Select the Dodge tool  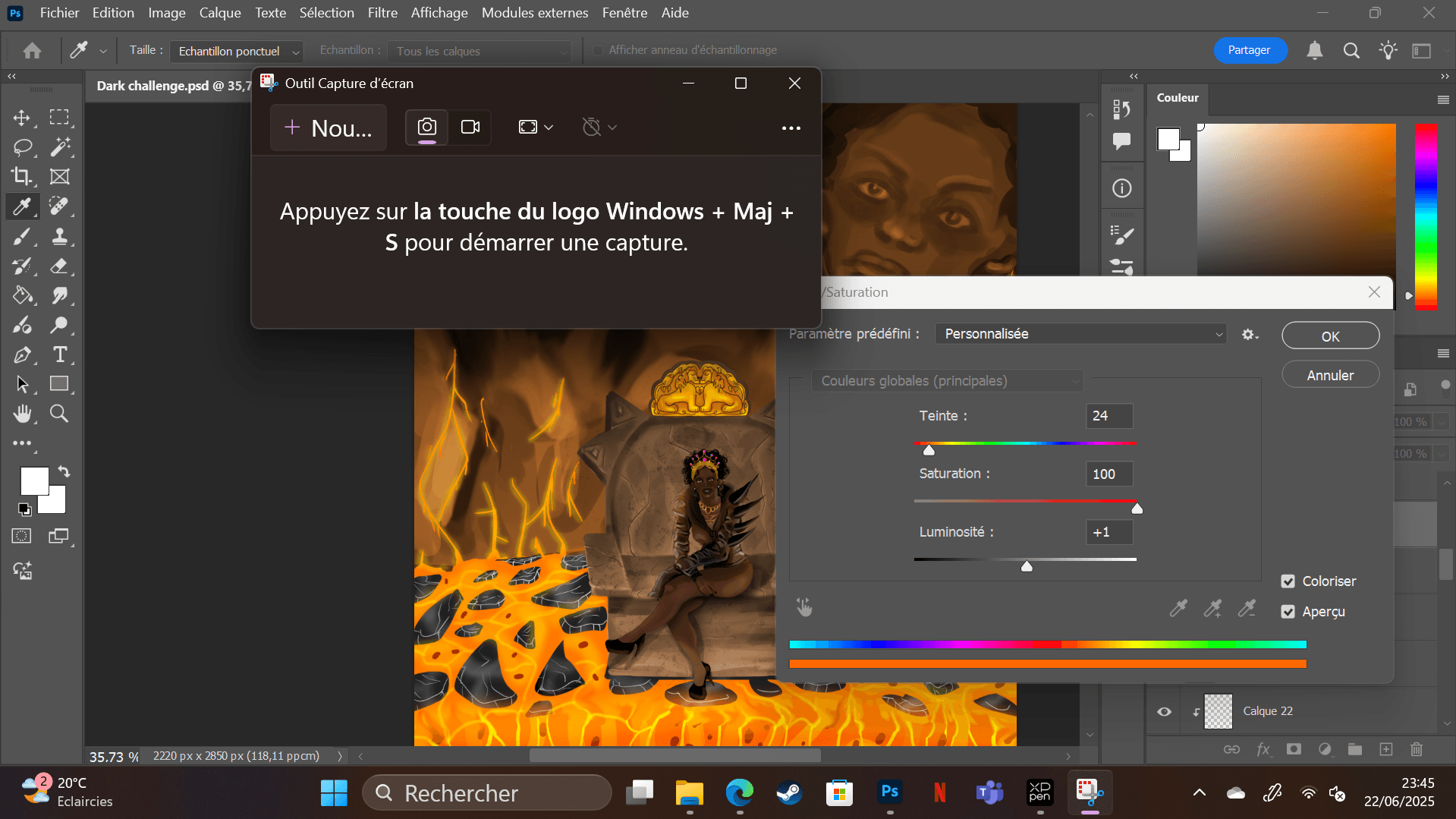coord(59,325)
